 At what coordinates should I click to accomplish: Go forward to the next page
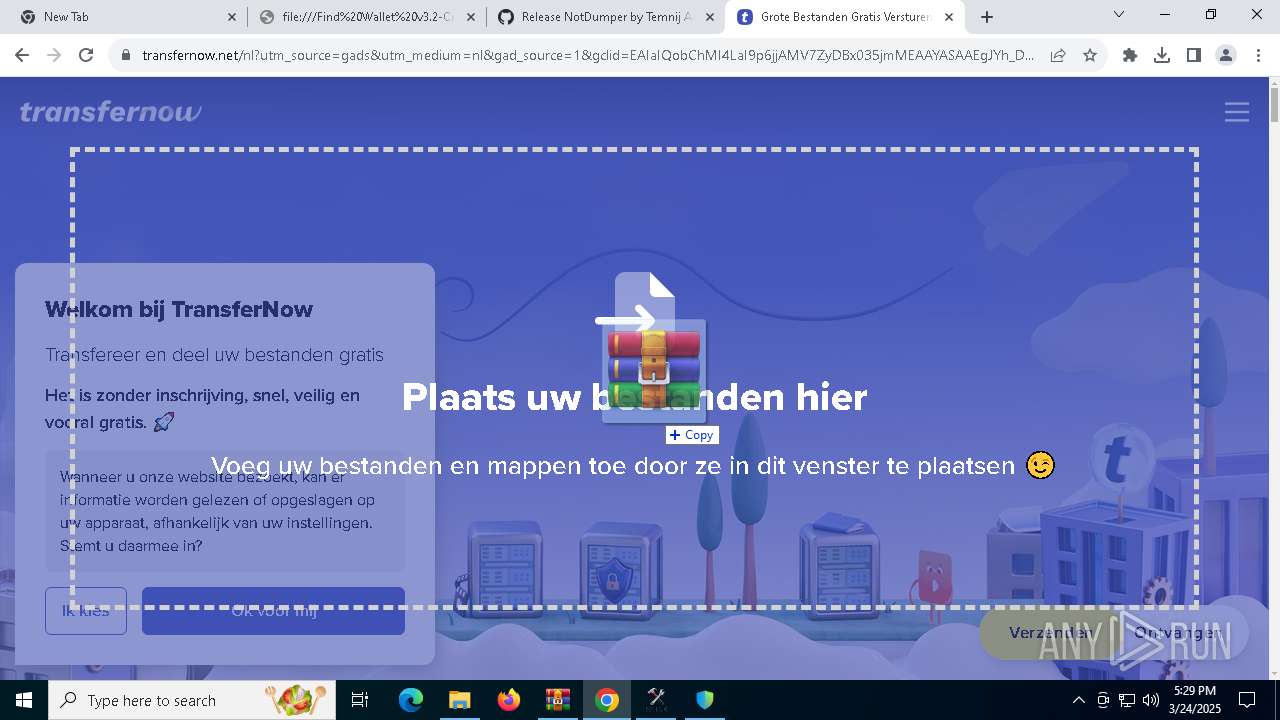click(x=54, y=56)
